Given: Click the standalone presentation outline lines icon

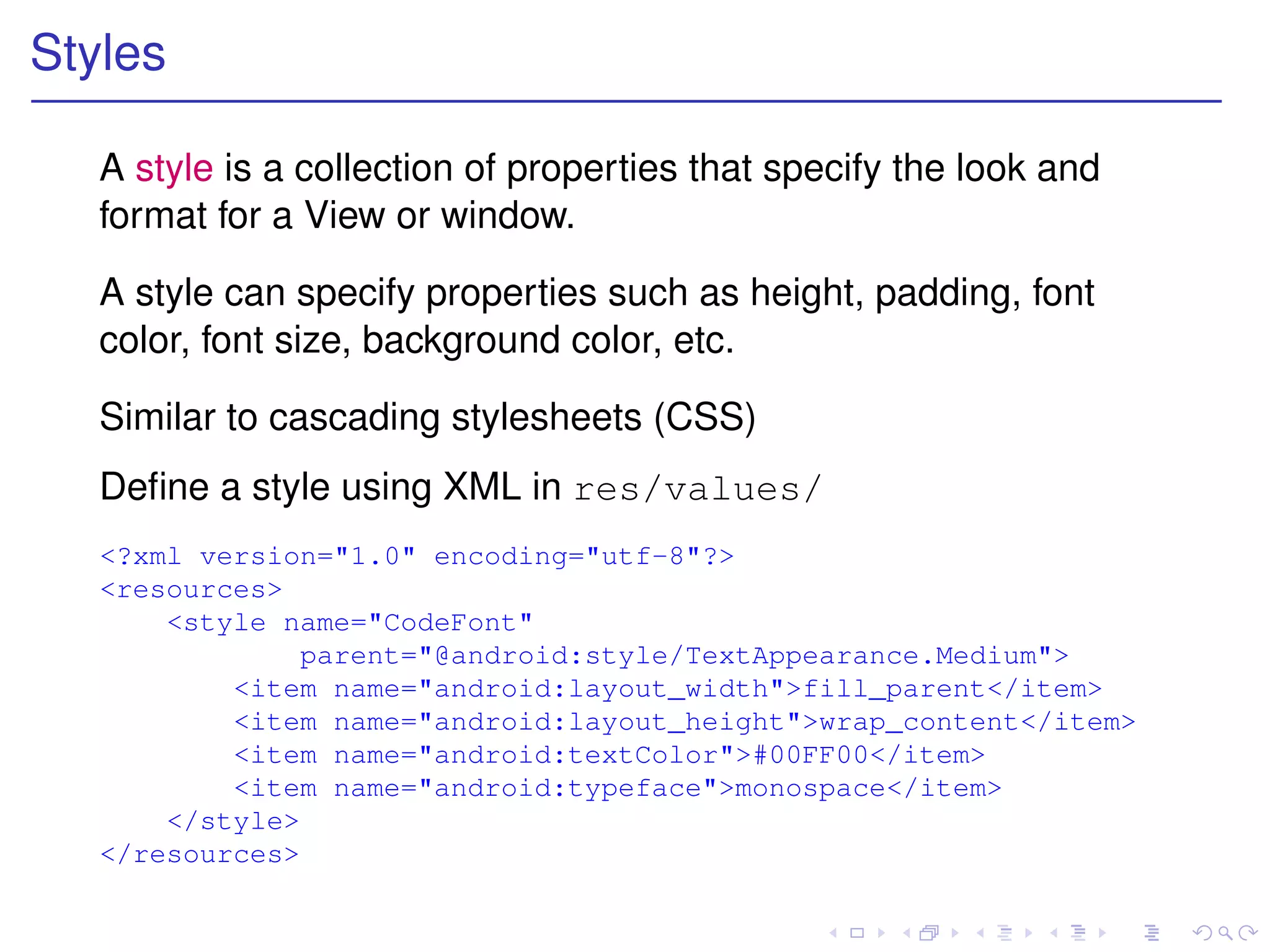Looking at the screenshot, I should [x=1152, y=932].
